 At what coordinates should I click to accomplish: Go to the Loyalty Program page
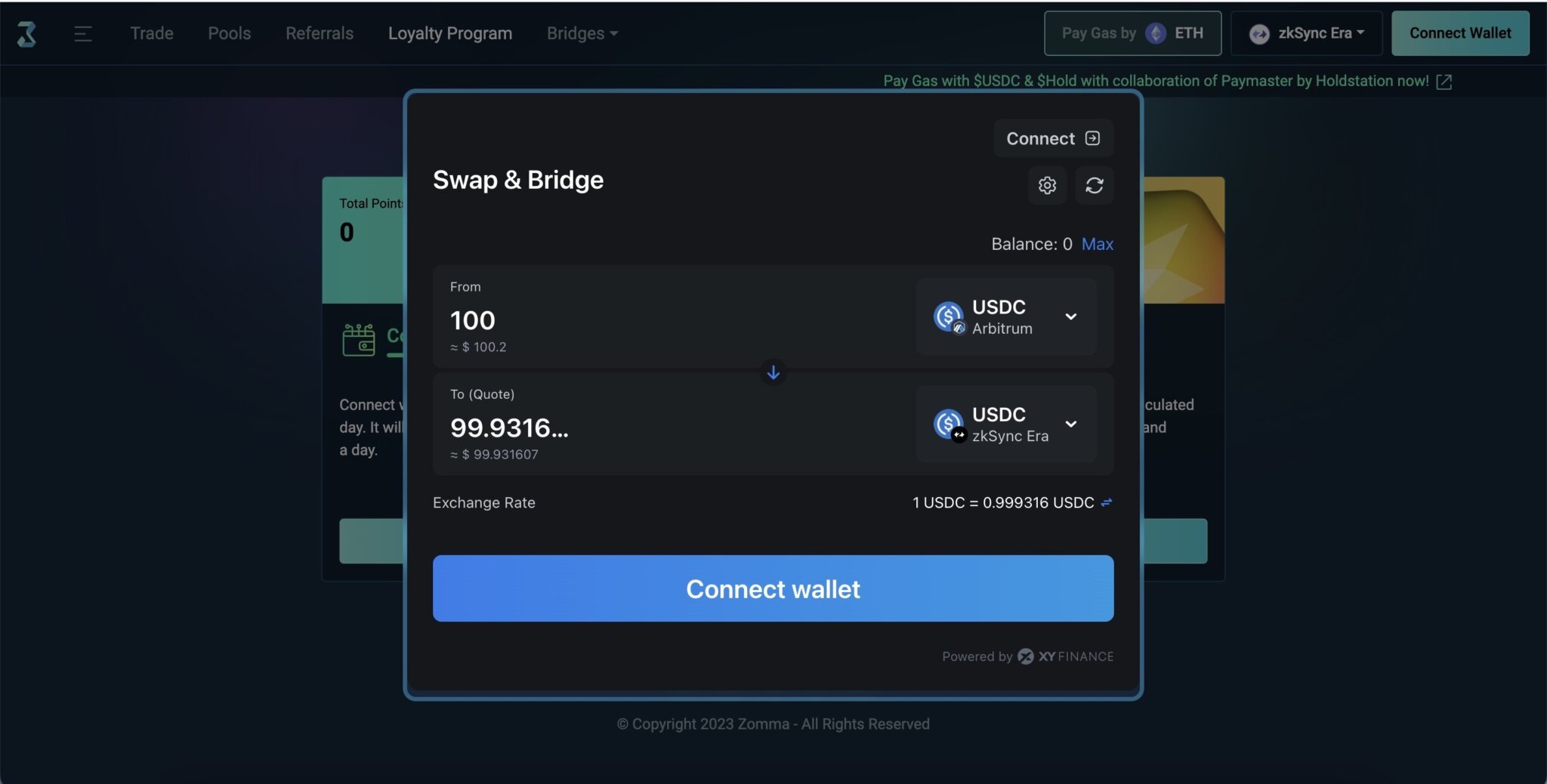click(449, 33)
